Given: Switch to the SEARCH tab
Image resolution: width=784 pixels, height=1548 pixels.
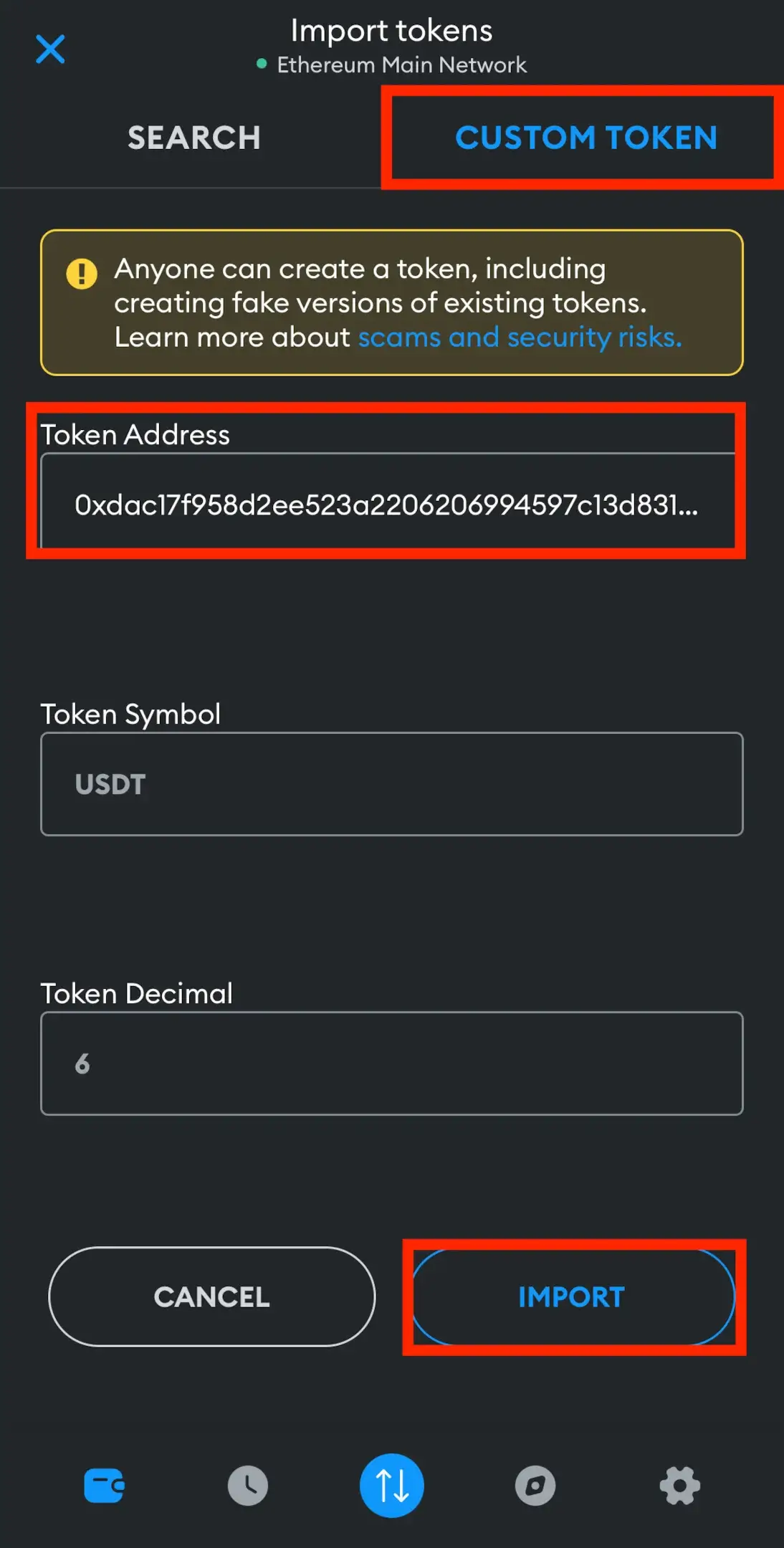Looking at the screenshot, I should (x=194, y=138).
